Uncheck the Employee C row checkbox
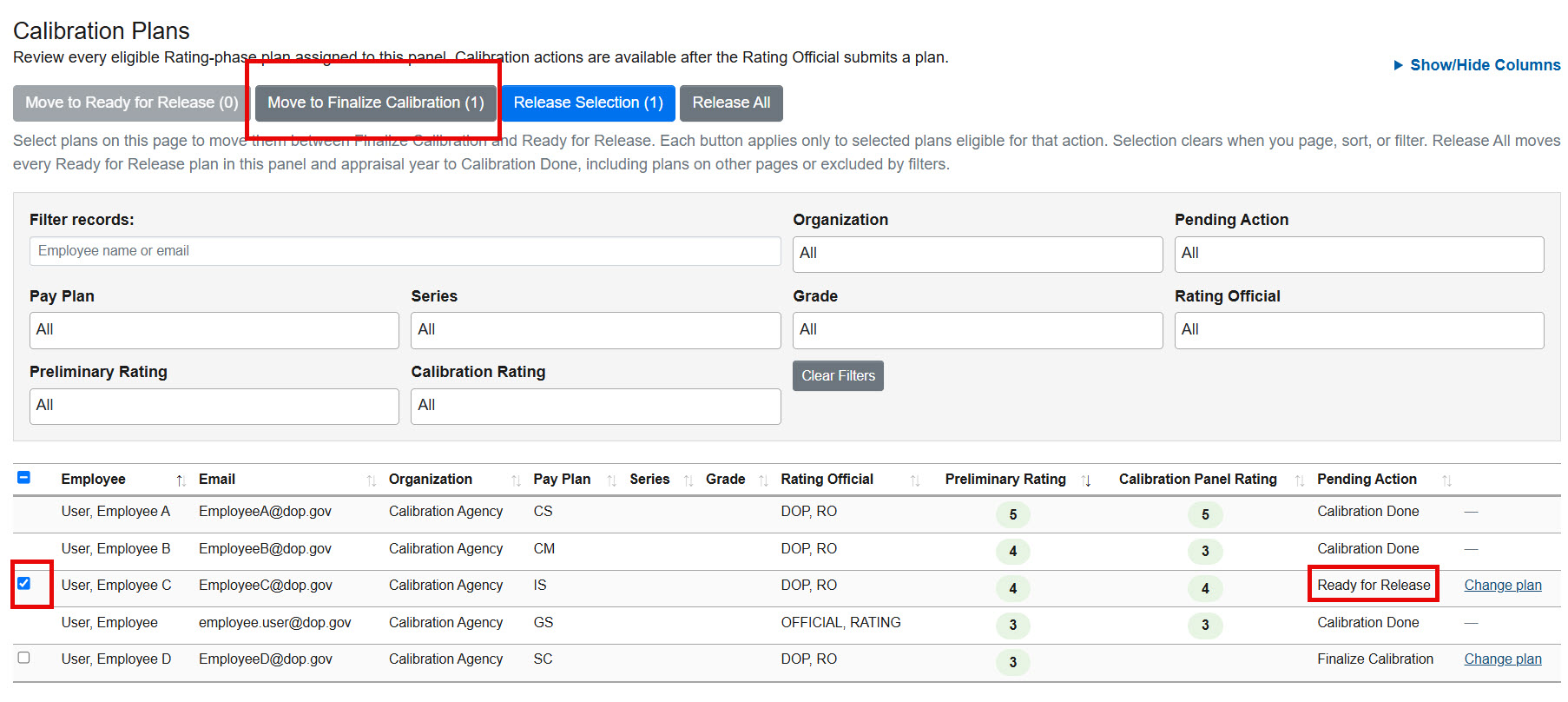The width and height of the screenshot is (1568, 702). coord(24,584)
